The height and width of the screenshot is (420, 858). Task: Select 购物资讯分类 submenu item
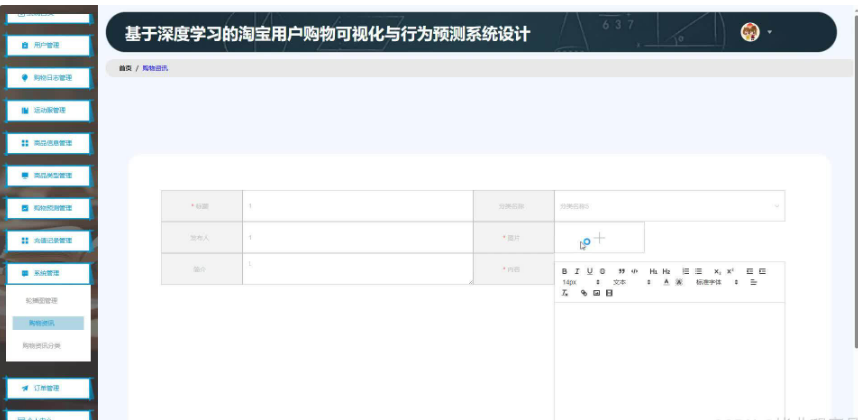tap(42, 346)
